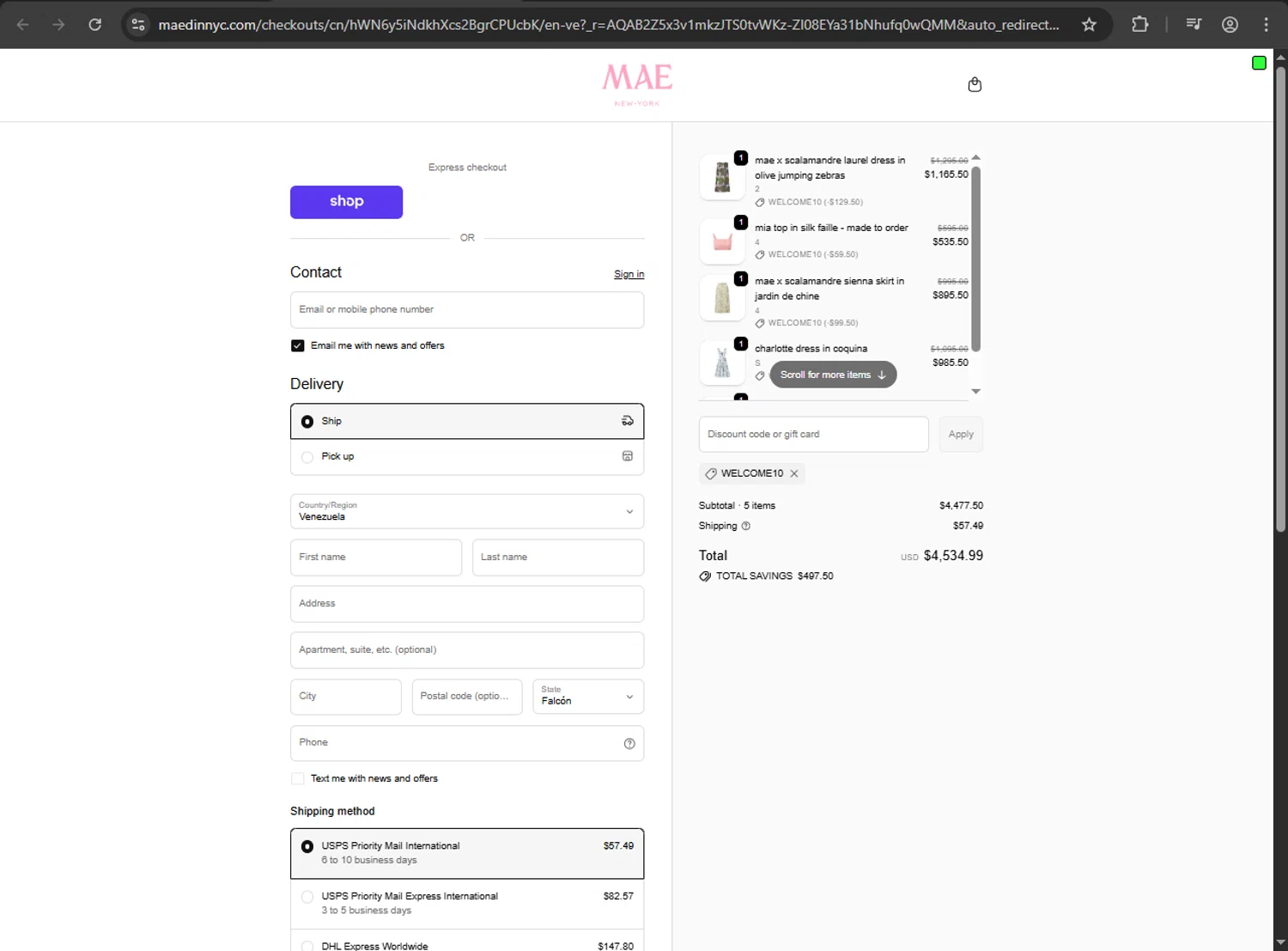Pay with Shop express checkout button
Screen dimensions: 1288x951
[x=346, y=202]
